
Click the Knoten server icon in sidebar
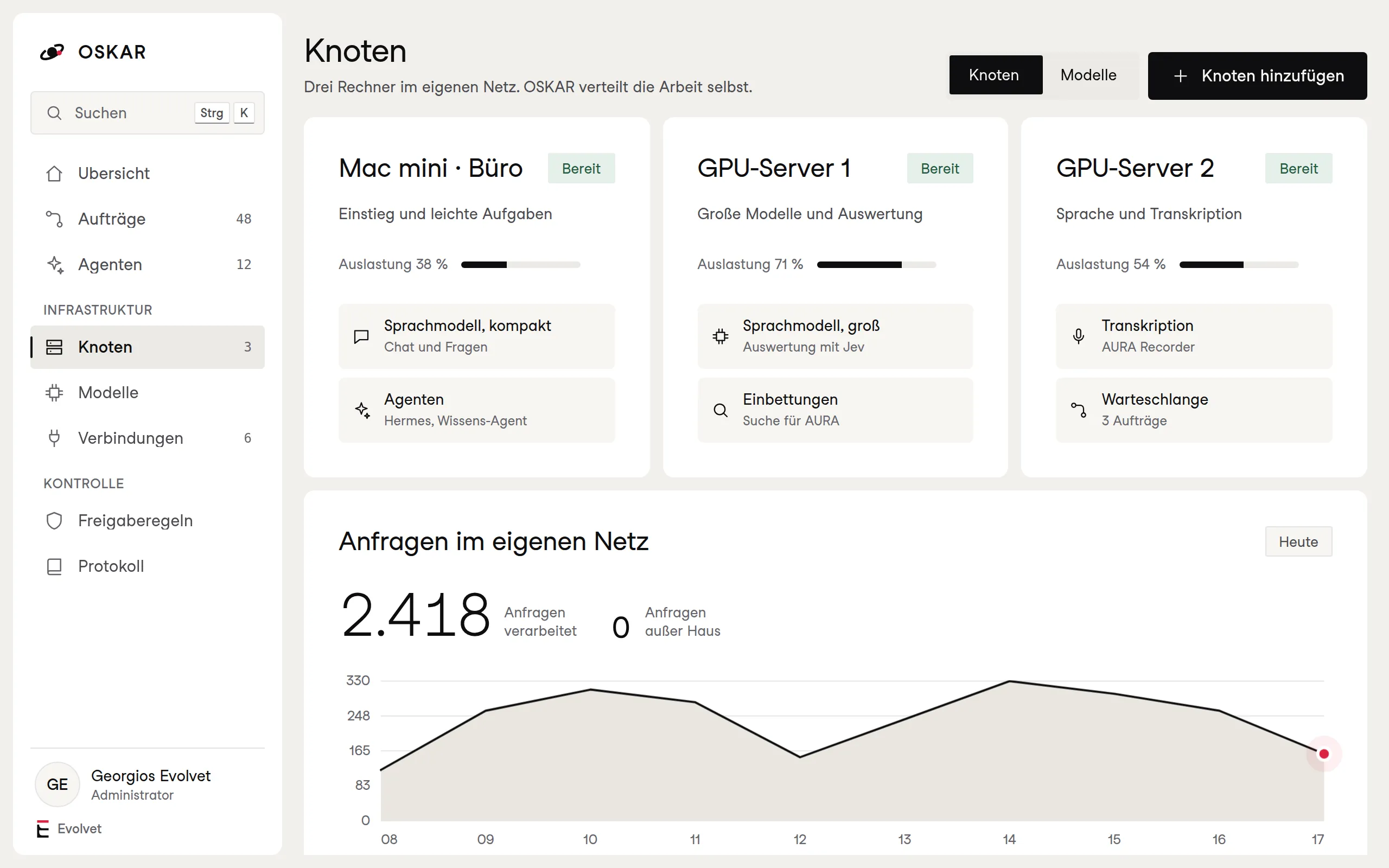pos(54,347)
